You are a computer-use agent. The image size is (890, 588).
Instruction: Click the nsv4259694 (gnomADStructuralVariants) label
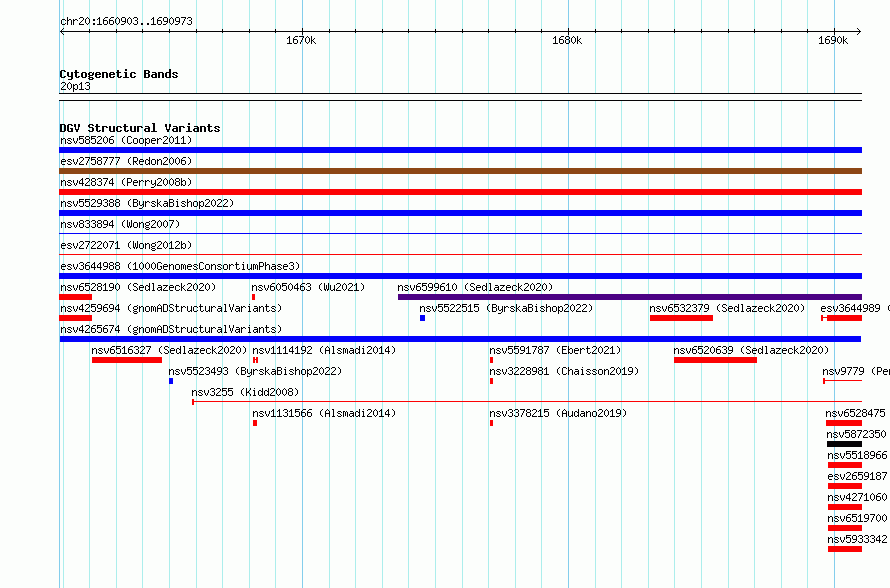point(171,308)
